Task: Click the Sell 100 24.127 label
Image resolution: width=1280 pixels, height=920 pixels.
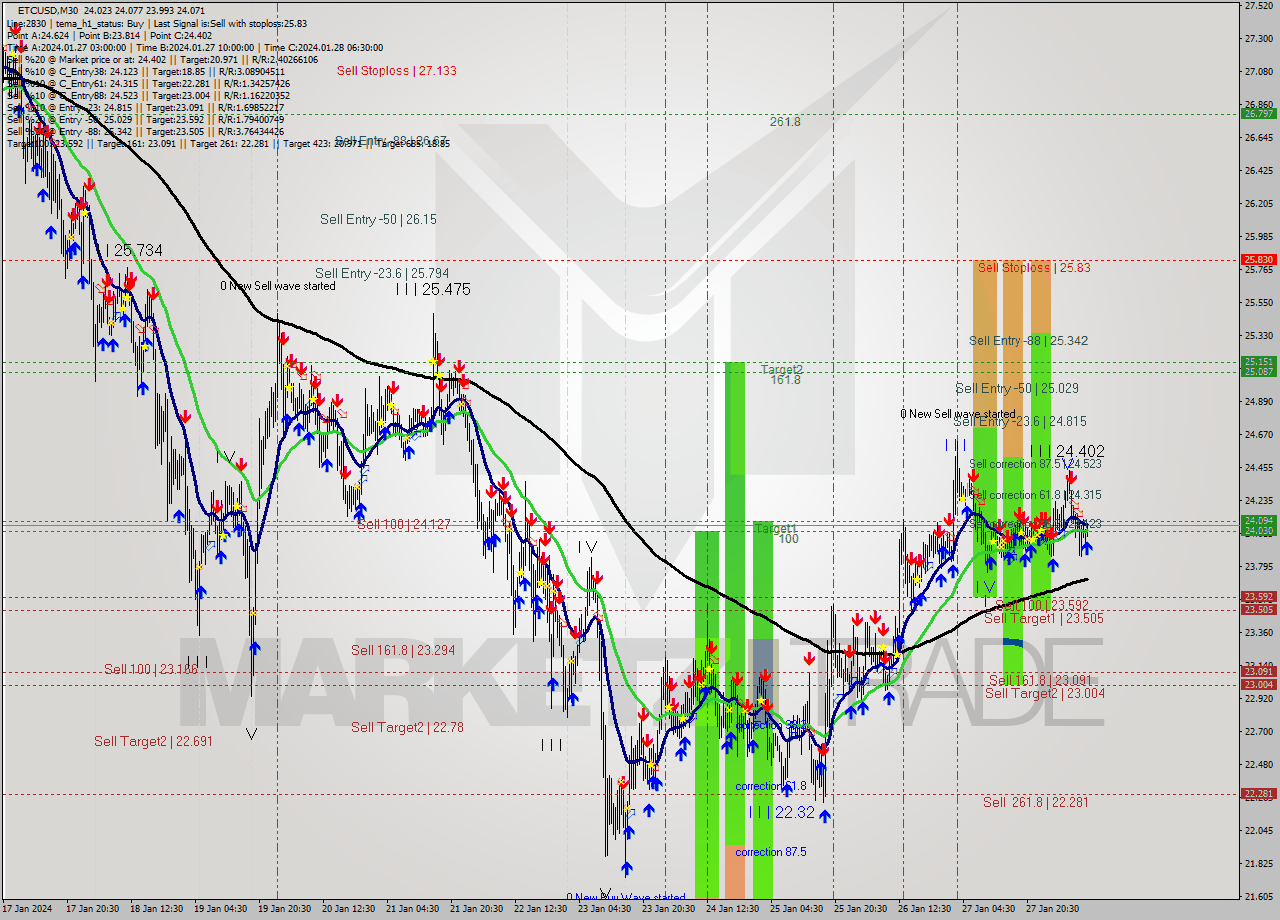Action: 403,524
